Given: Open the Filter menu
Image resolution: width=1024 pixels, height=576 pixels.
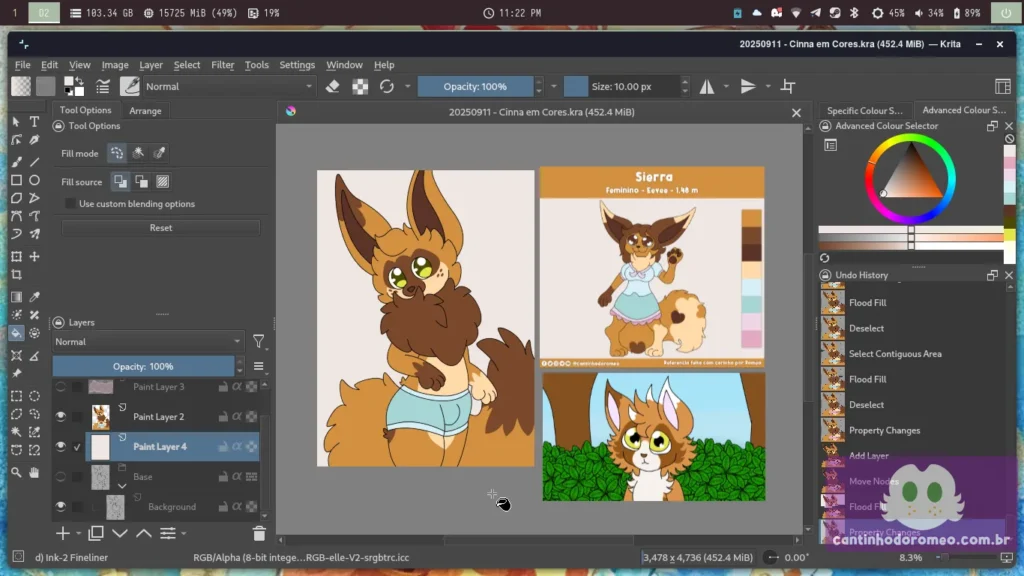Looking at the screenshot, I should [222, 65].
